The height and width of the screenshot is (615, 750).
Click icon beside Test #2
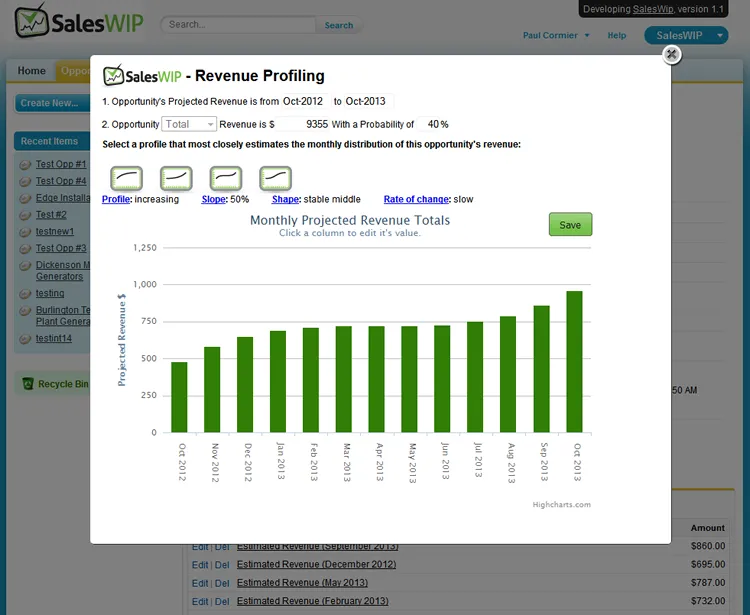tap(25, 215)
